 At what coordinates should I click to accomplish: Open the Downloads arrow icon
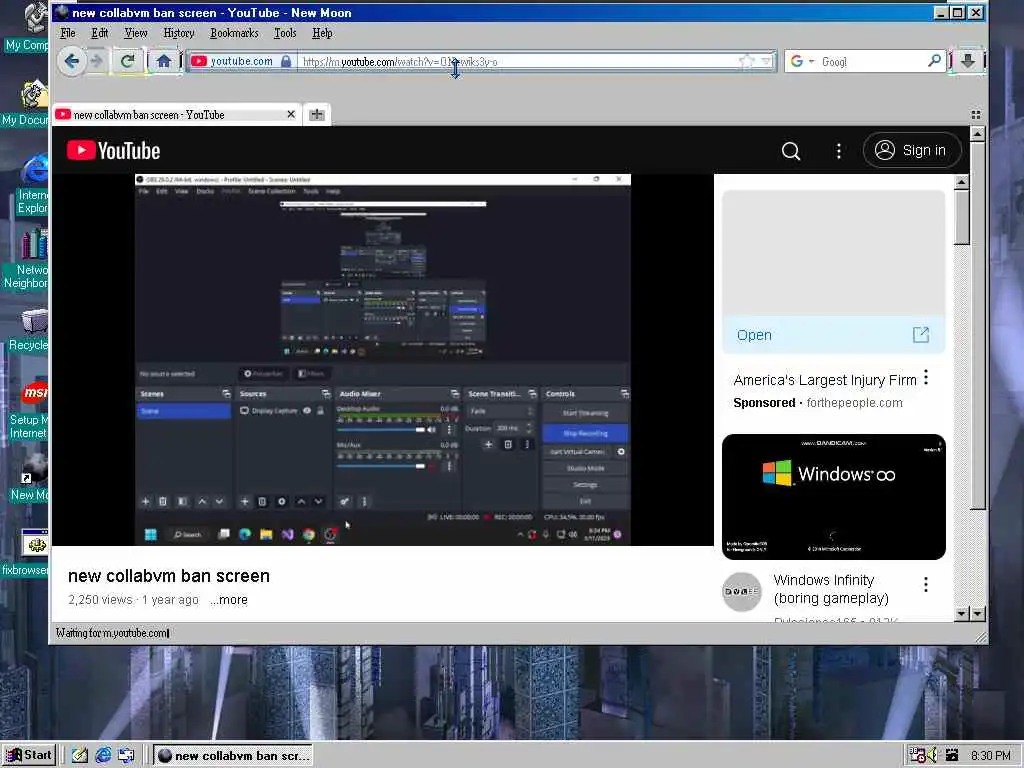pyautogui.click(x=968, y=61)
